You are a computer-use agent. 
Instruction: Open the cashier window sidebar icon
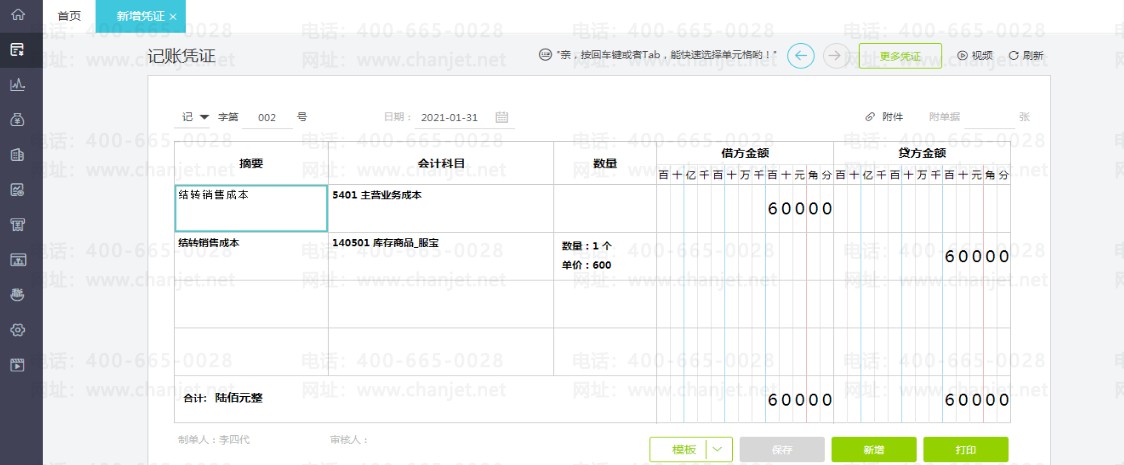[18, 259]
